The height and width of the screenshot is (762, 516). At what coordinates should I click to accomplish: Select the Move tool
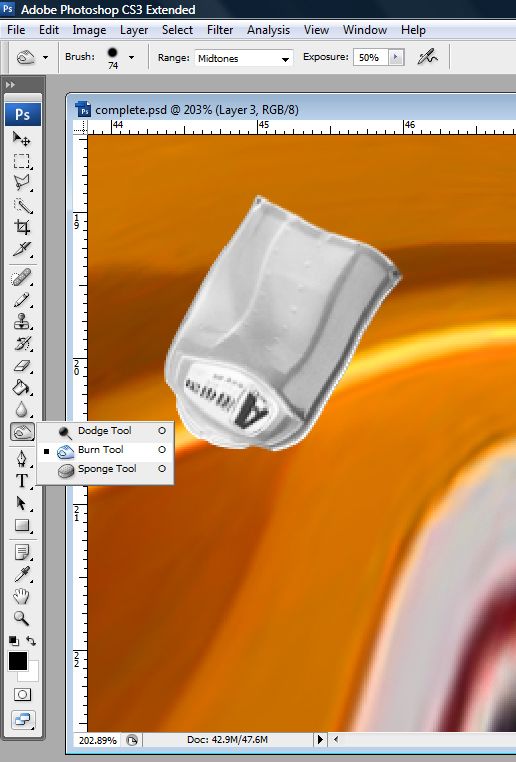click(x=22, y=139)
